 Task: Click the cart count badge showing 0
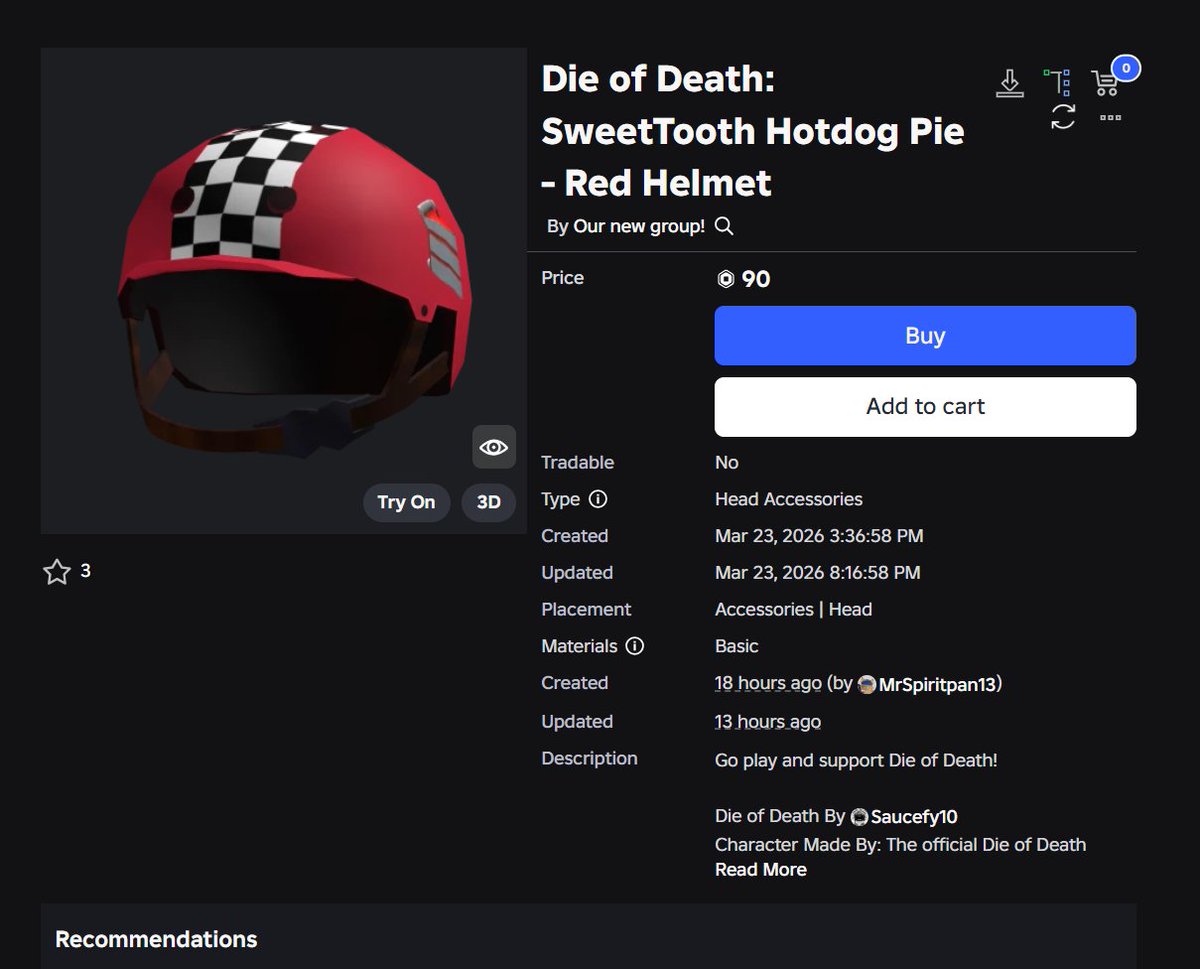click(1126, 68)
